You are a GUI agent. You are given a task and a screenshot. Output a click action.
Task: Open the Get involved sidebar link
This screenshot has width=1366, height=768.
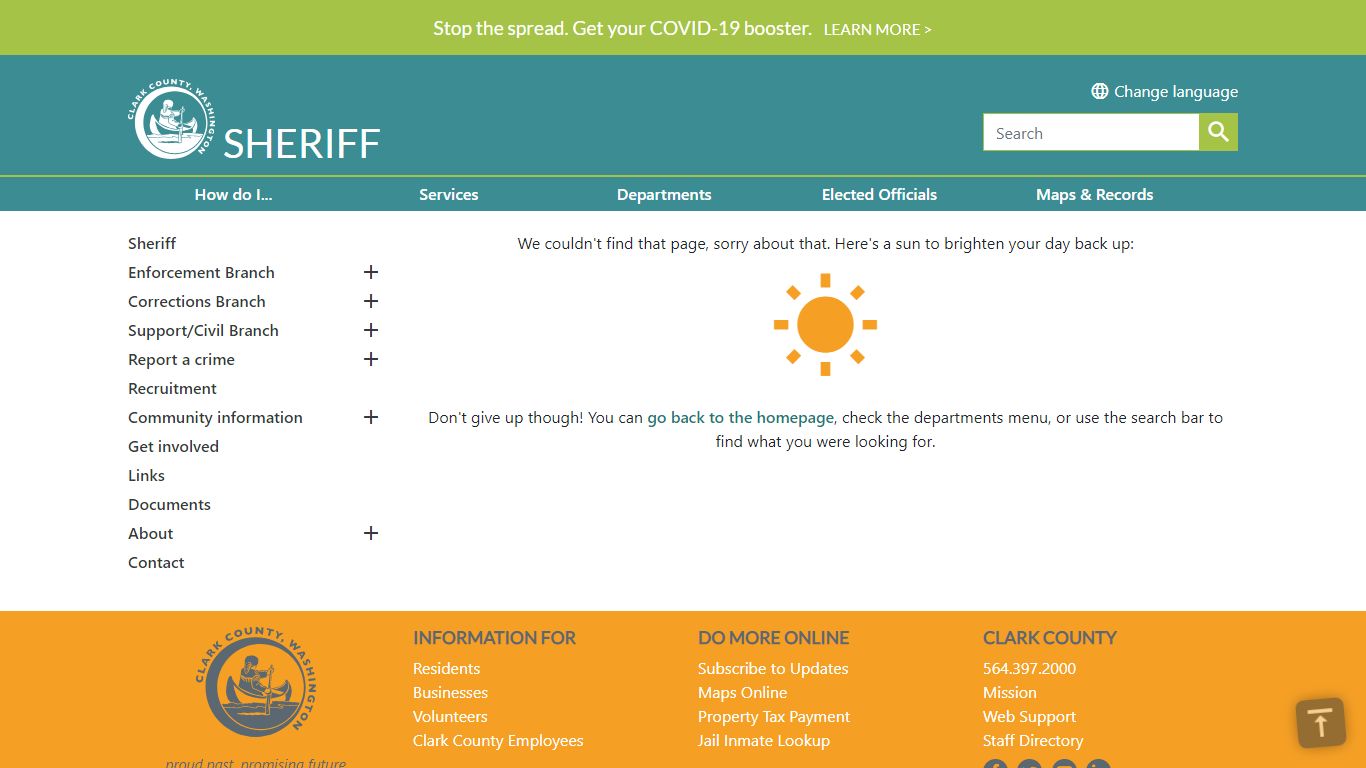pyautogui.click(x=173, y=446)
